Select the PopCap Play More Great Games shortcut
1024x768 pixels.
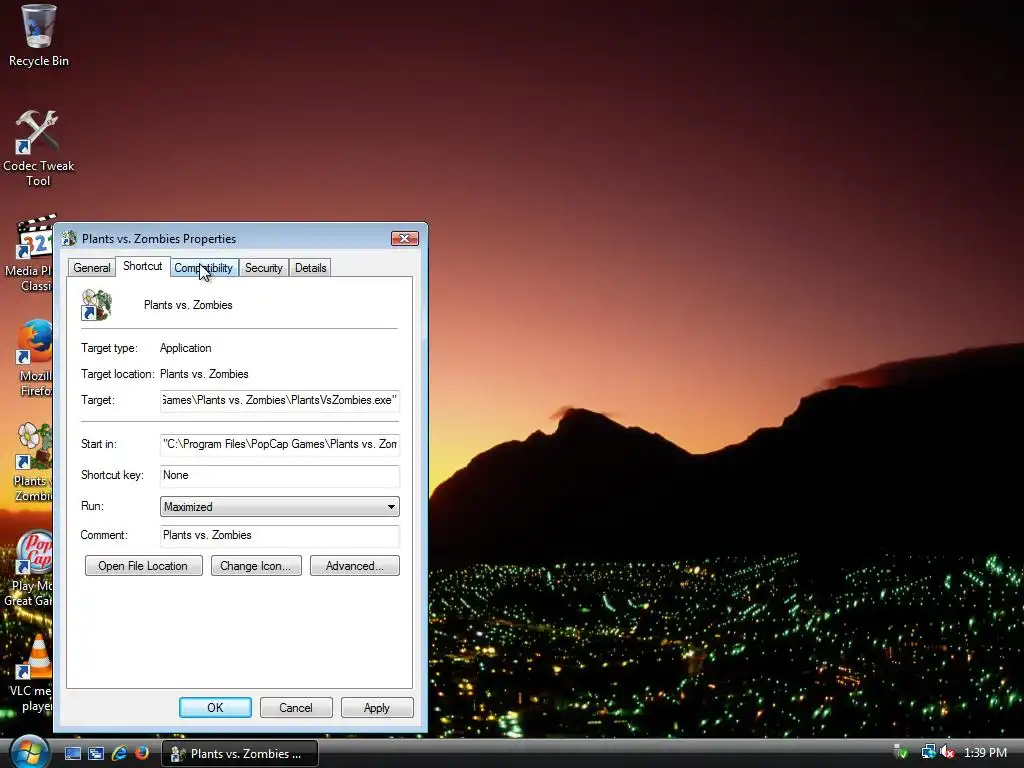[x=30, y=568]
